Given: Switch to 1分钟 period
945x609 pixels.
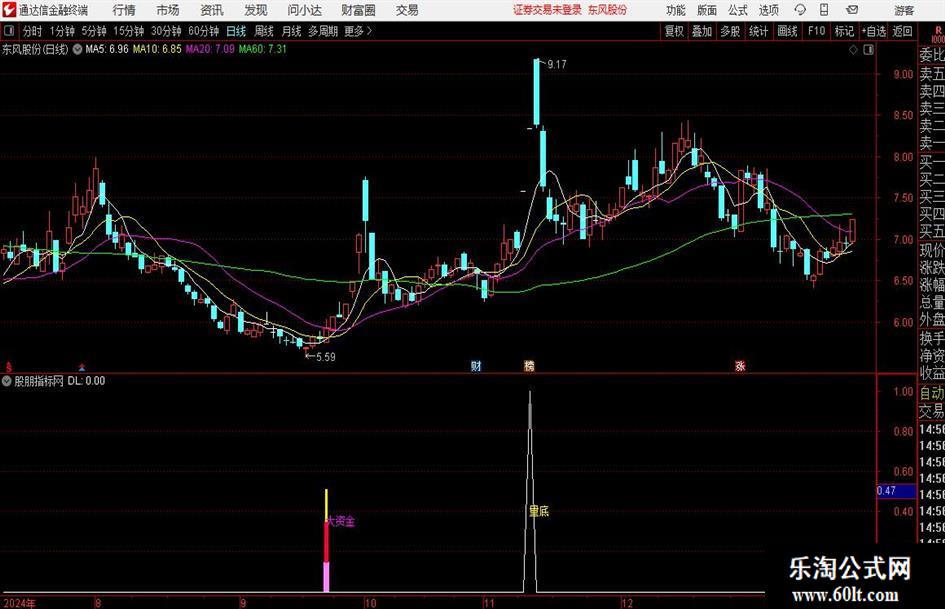Looking at the screenshot, I should tap(61, 31).
